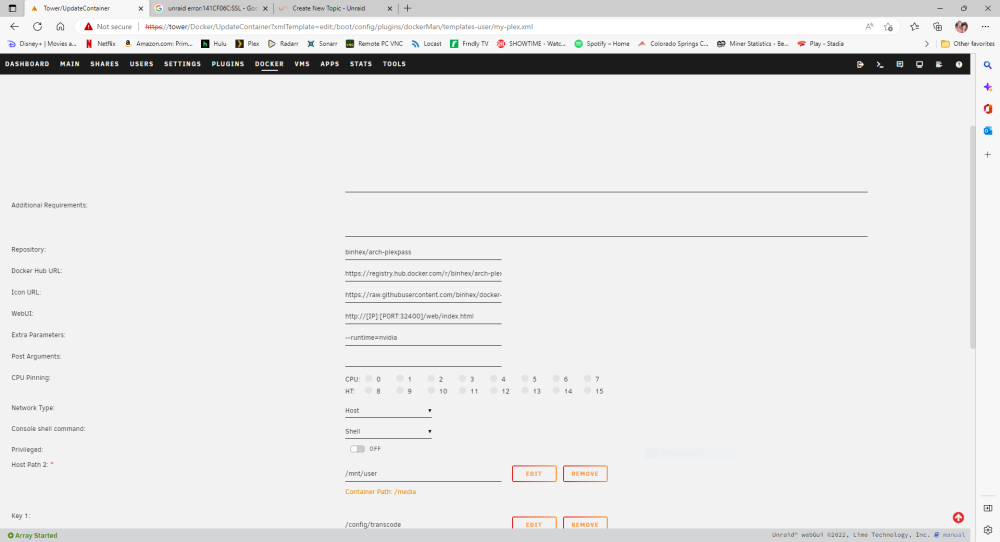
Task: Open the Console shell command dropdown
Action: pyautogui.click(x=388, y=432)
